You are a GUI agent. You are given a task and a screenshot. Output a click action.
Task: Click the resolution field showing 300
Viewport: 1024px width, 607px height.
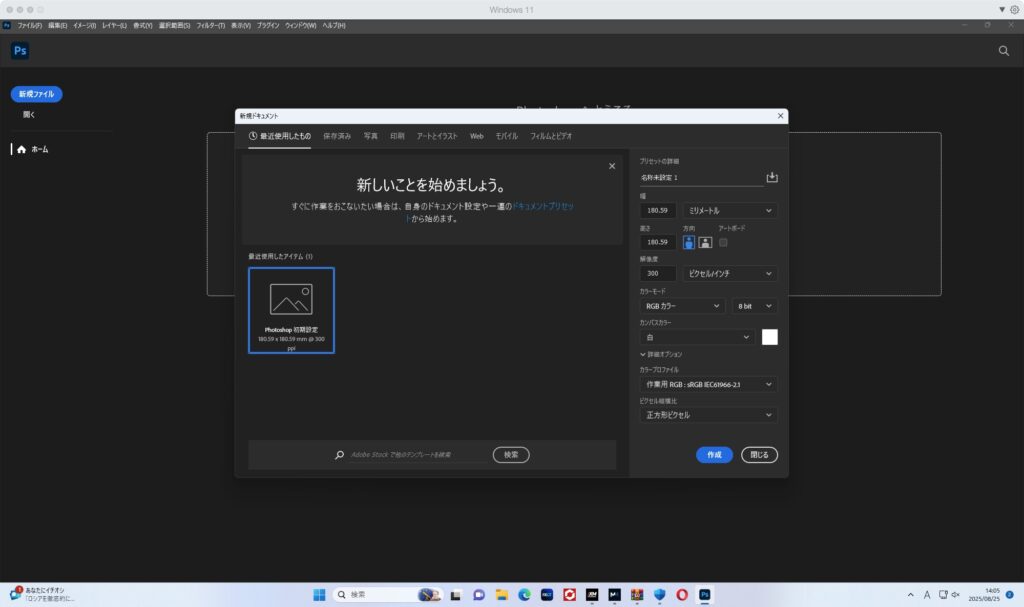coord(658,274)
